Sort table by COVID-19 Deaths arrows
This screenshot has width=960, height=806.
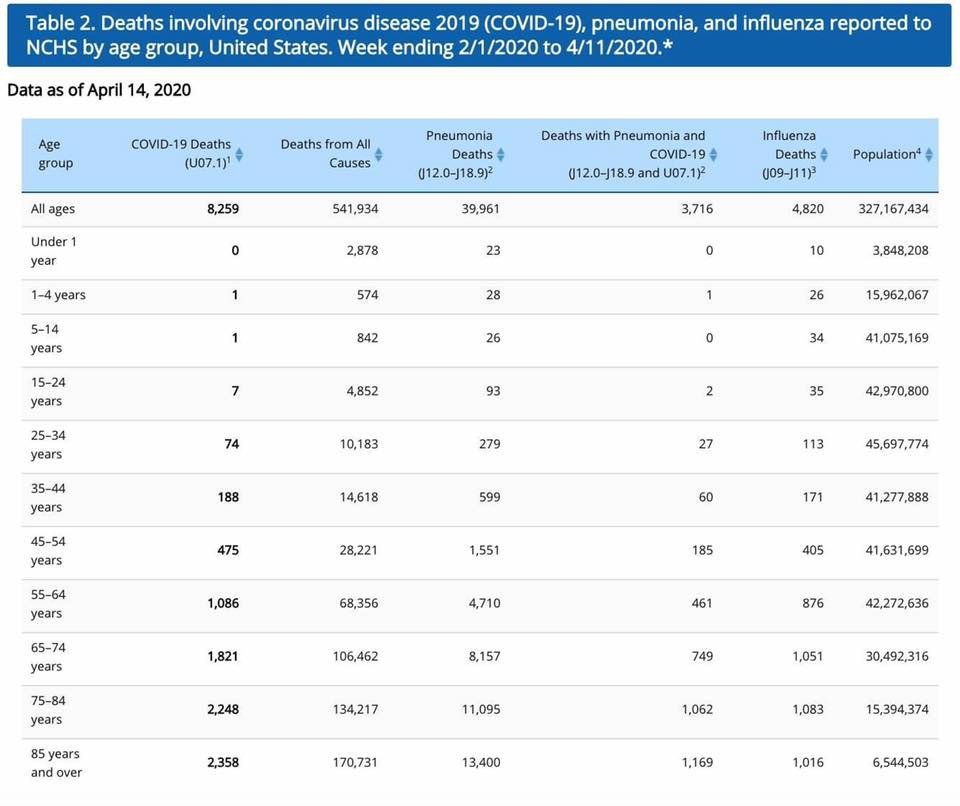(x=239, y=154)
